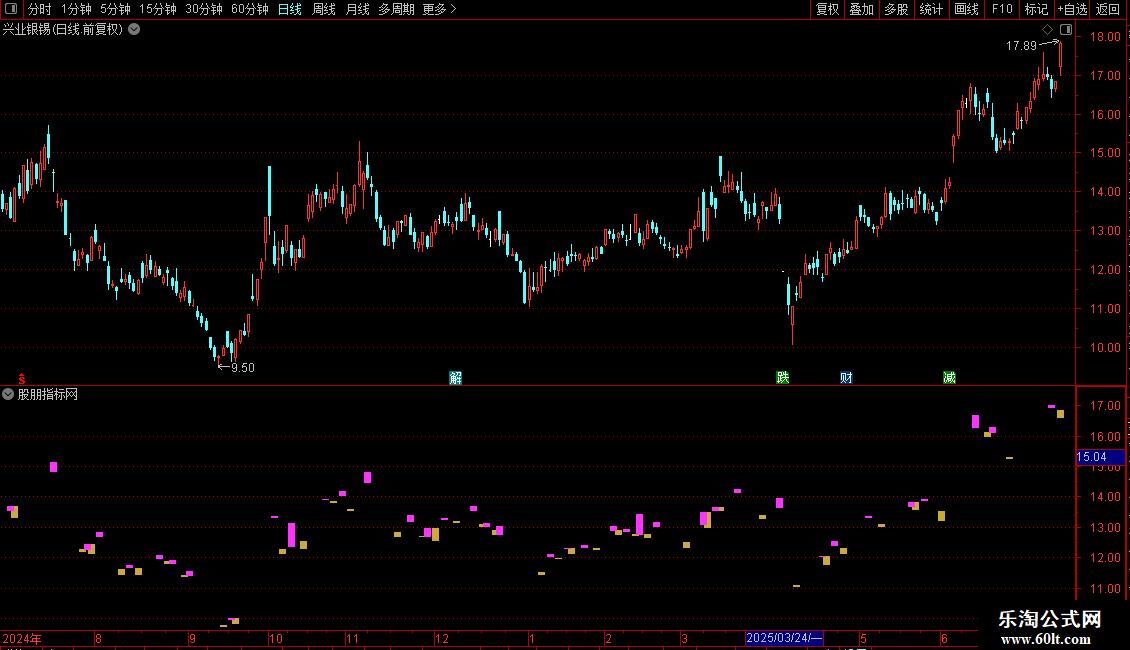Click the 股朋指标网 indicator title
1130x650 pixels.
pyautogui.click(x=48, y=394)
